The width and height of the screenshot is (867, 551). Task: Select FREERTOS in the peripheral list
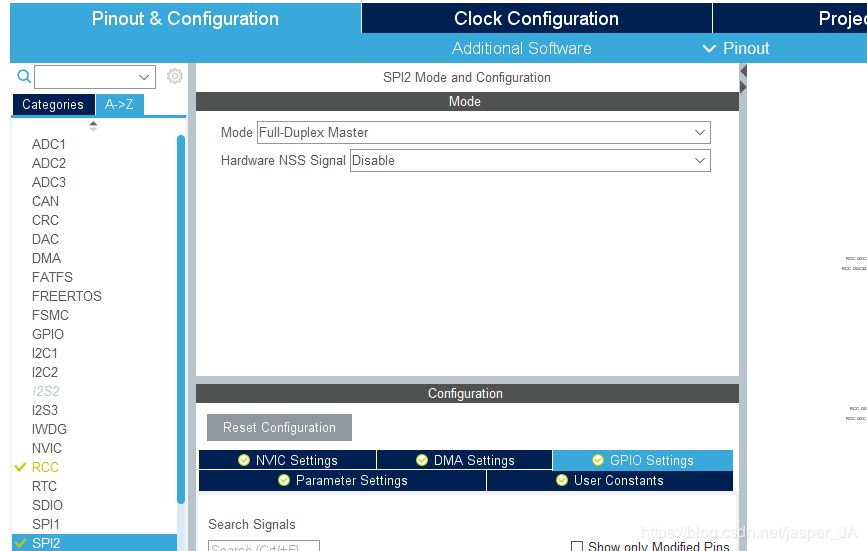point(67,296)
